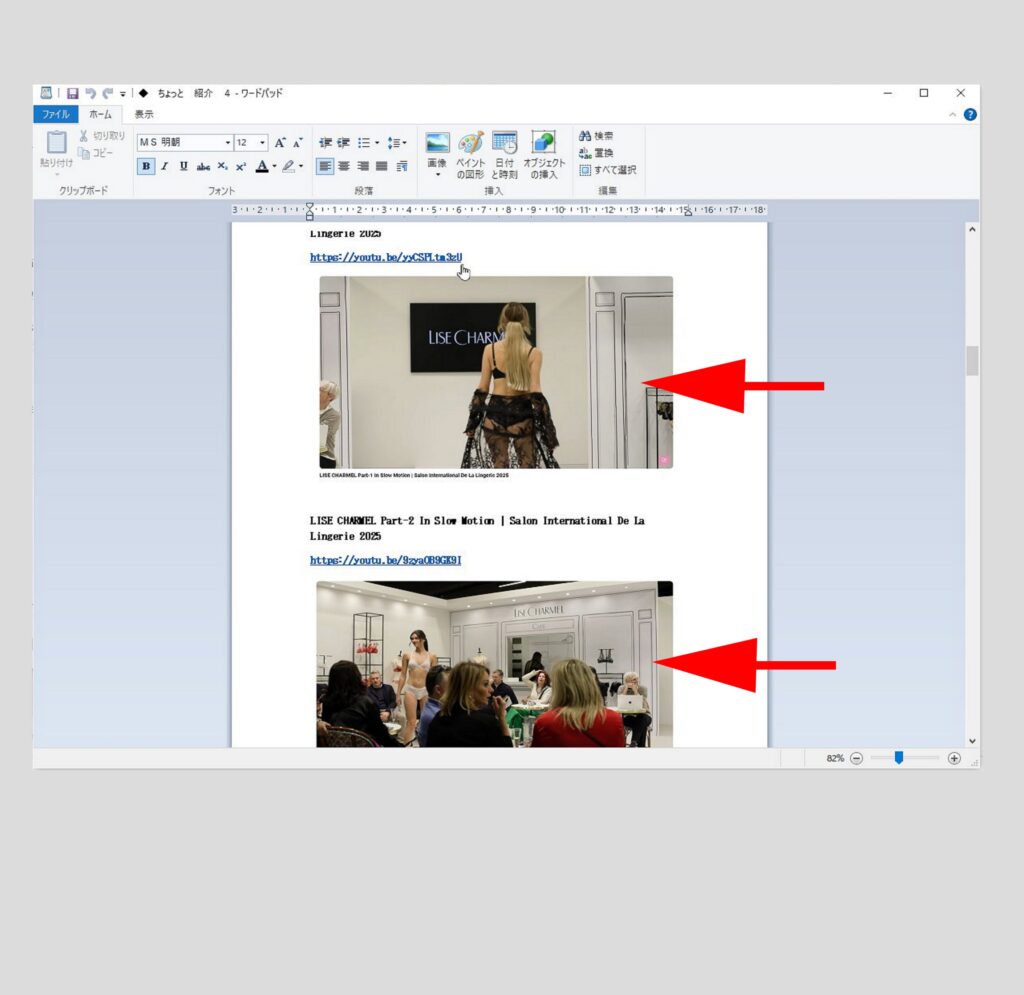
Task: Collapse the ribbon with the chevron
Action: 952,114
